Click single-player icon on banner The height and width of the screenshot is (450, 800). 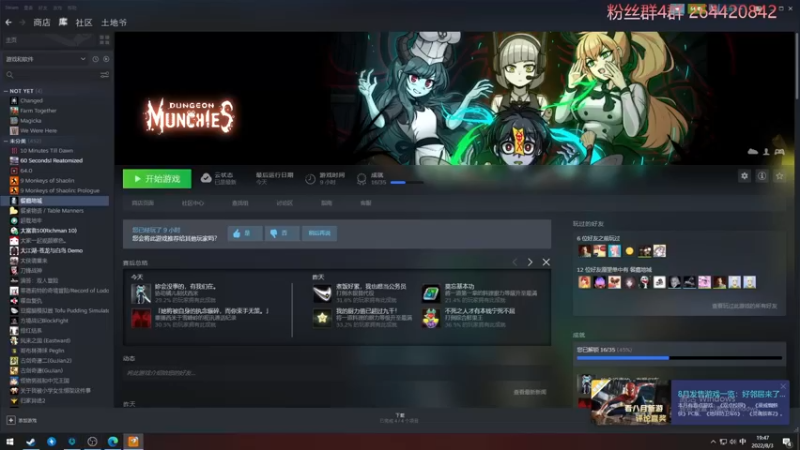[x=766, y=152]
